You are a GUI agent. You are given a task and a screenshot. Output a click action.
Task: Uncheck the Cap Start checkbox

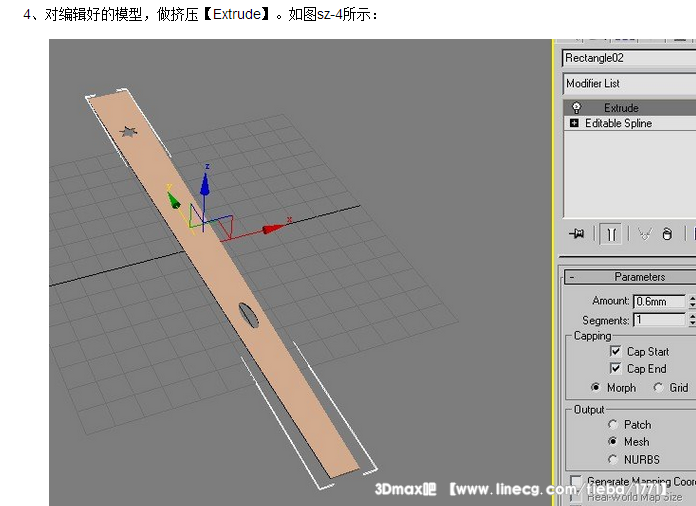(615, 351)
